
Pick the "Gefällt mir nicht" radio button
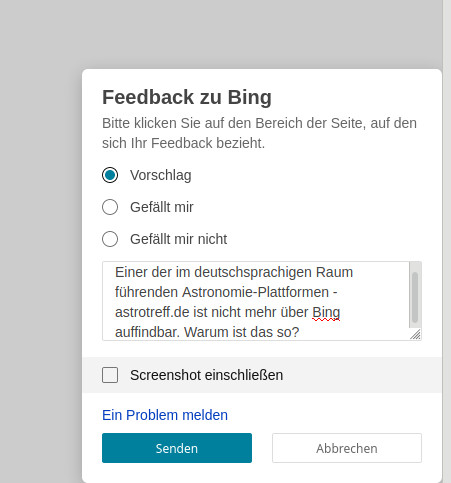click(110, 239)
